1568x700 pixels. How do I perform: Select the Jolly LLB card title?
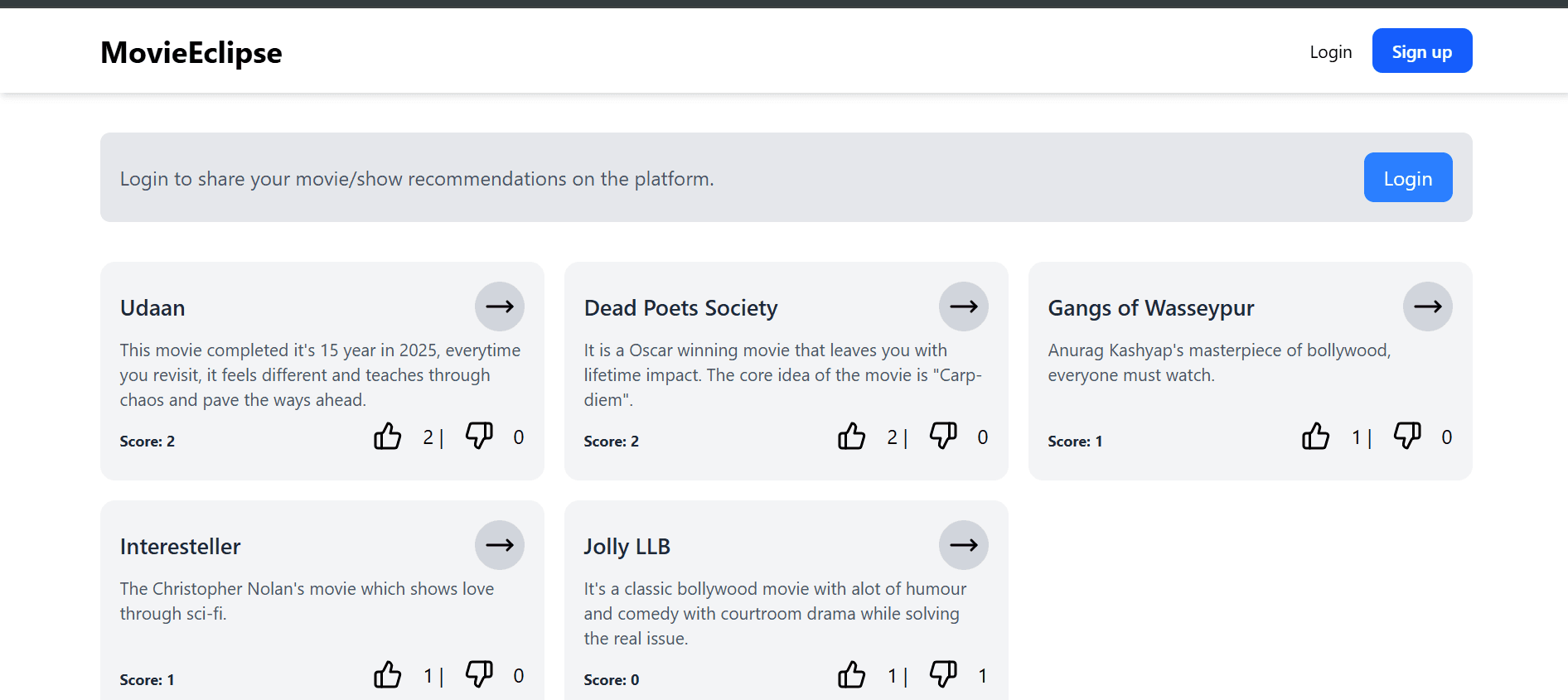[627, 547]
